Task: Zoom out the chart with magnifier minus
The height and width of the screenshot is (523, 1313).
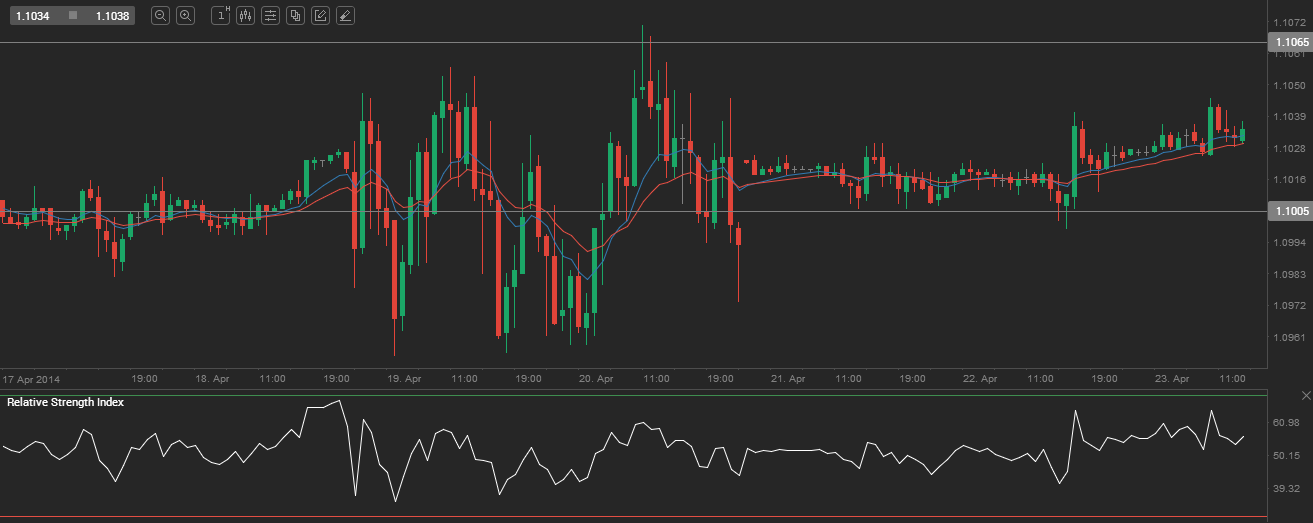Action: pyautogui.click(x=161, y=16)
